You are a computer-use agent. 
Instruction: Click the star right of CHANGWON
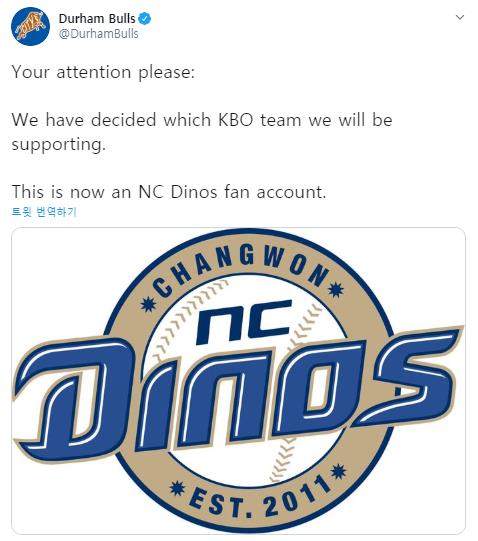click(x=335, y=289)
